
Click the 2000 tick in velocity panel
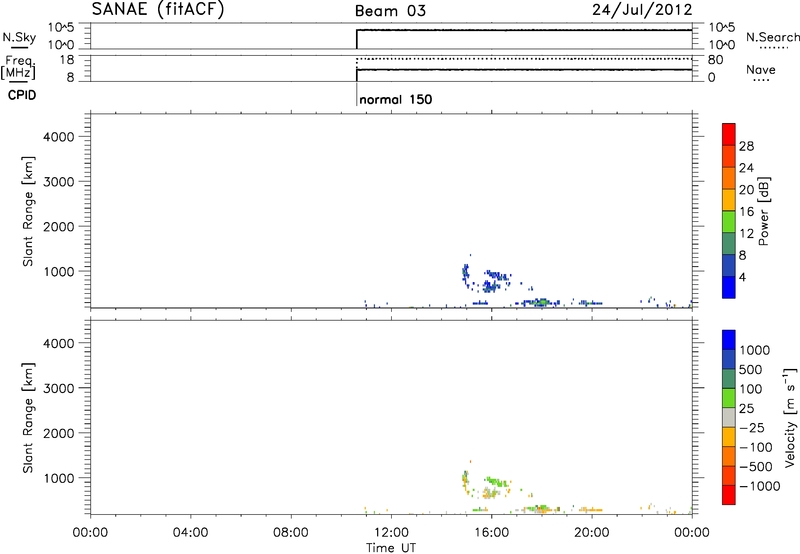pos(59,433)
